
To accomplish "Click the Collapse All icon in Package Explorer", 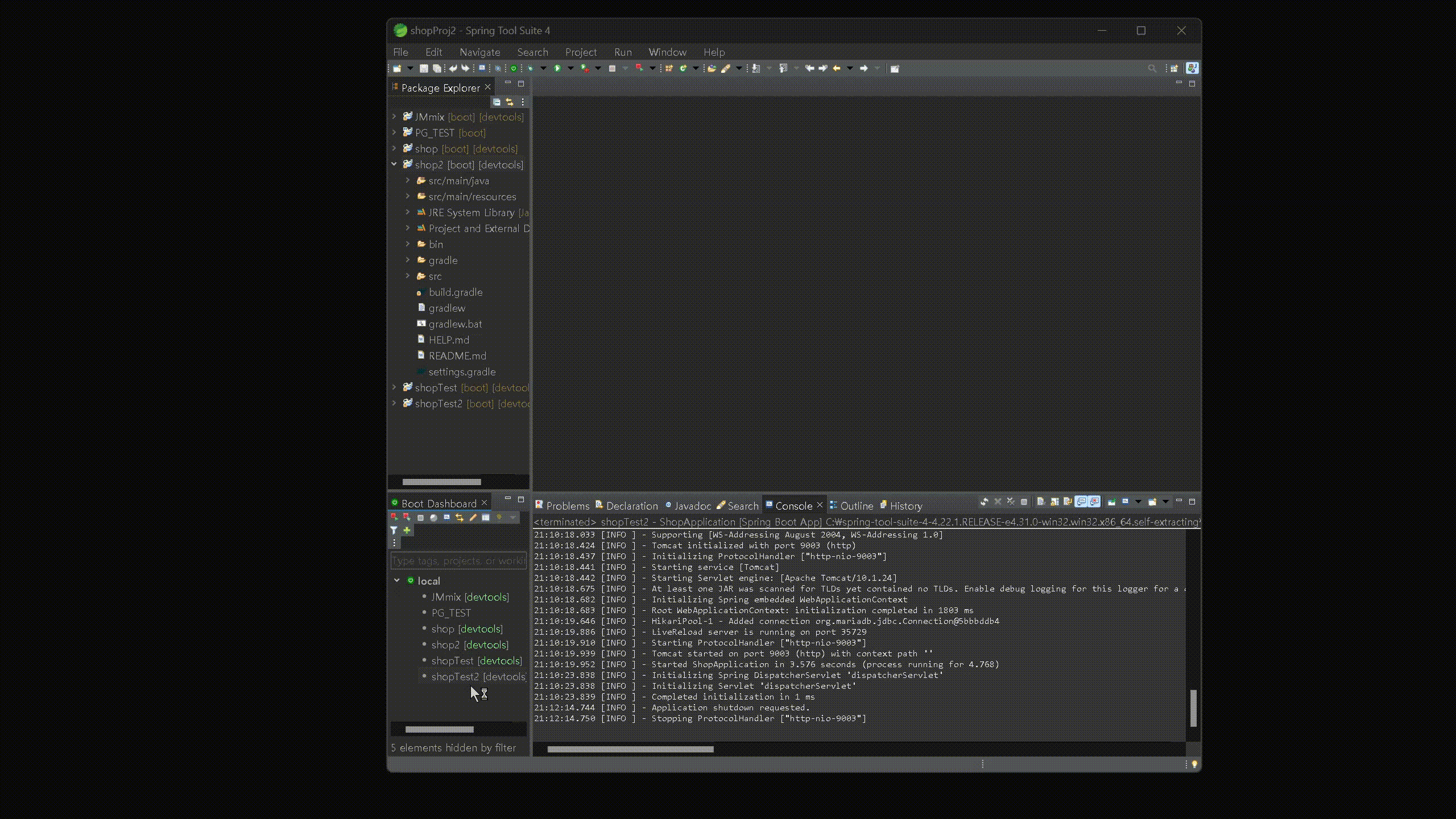I will click(x=497, y=102).
